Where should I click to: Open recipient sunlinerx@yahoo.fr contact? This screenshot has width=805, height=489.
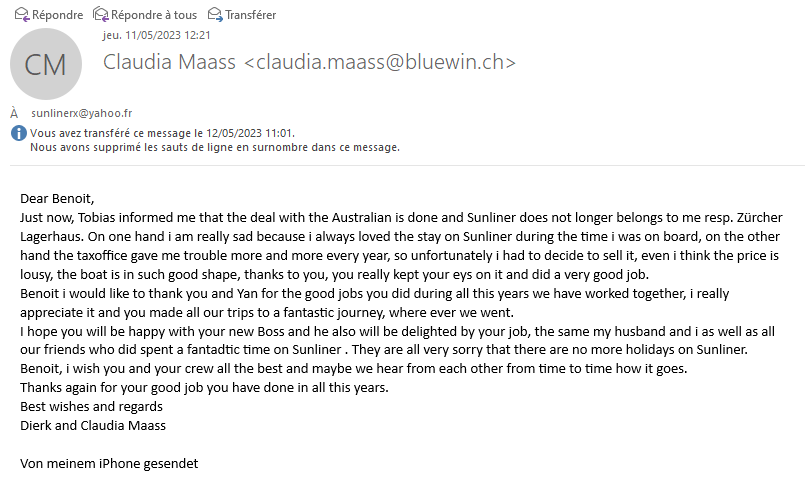pyautogui.click(x=82, y=113)
